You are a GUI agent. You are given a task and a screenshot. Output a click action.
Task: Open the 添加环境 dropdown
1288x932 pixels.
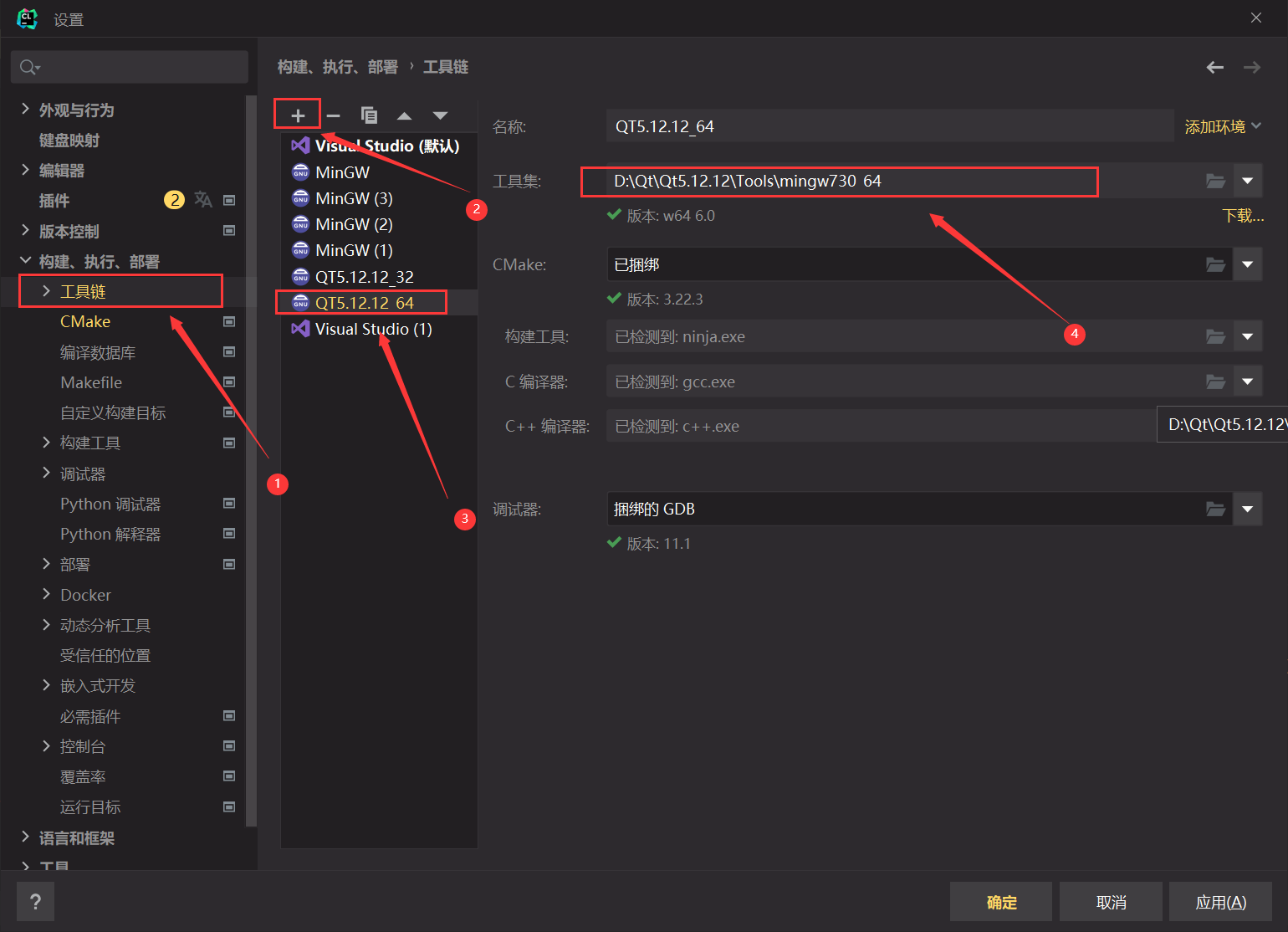pos(1223,126)
